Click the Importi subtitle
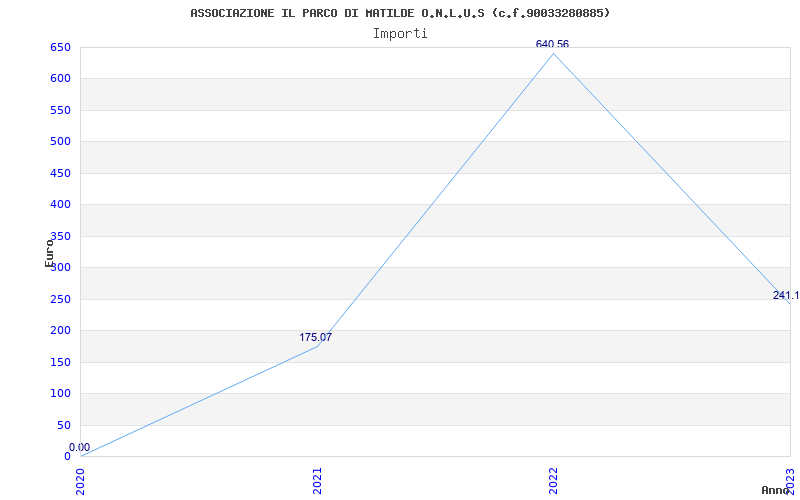Viewport: 800px width, 500px height. pyautogui.click(x=400, y=34)
